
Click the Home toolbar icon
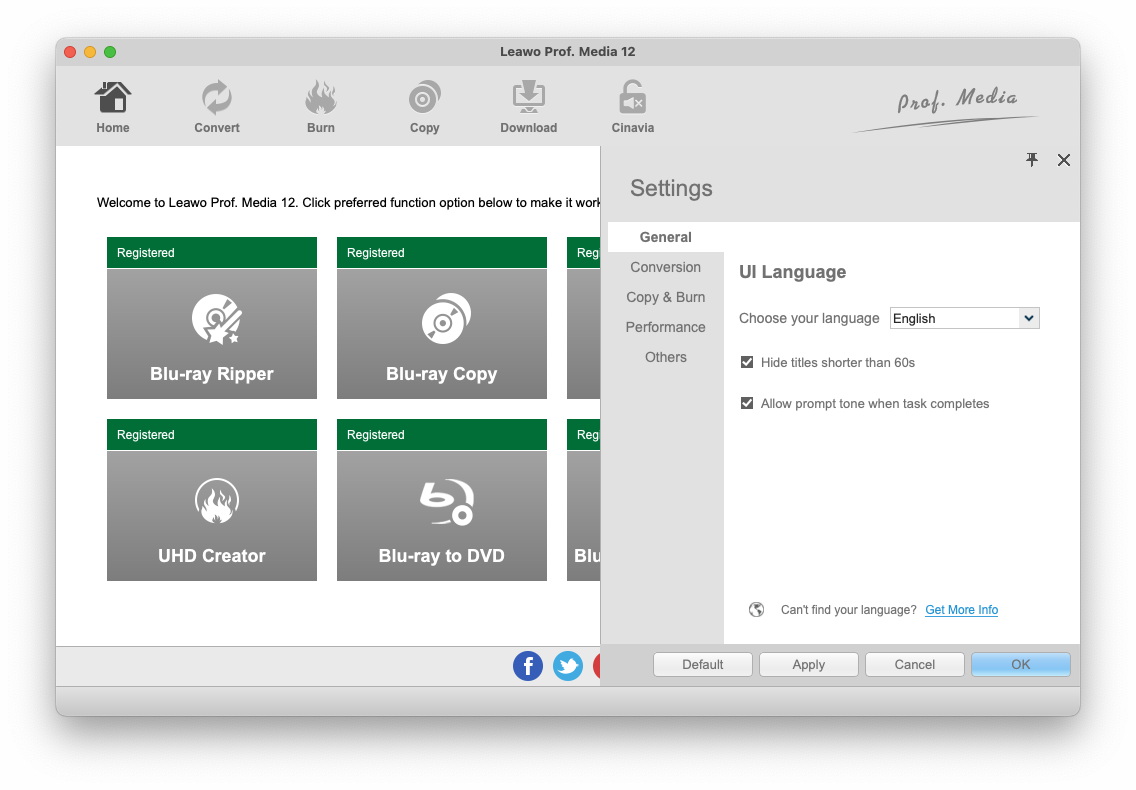coord(113,100)
